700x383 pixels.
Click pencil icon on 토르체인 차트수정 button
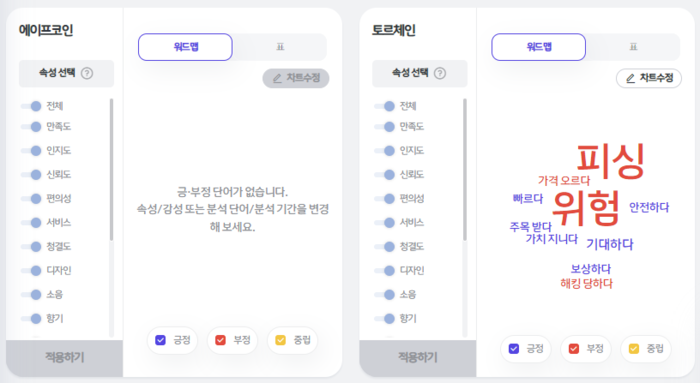(630, 79)
